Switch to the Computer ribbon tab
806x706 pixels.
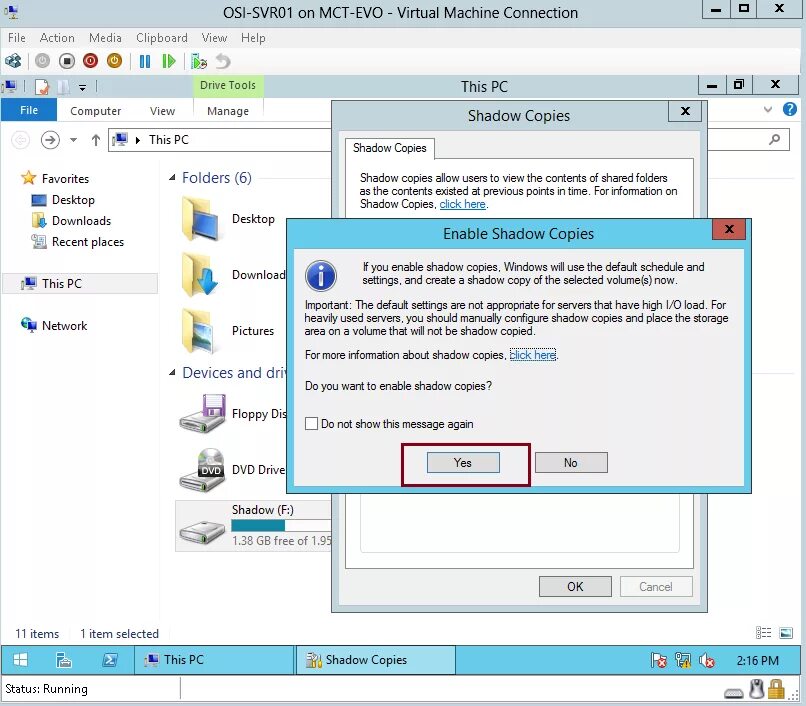96,111
